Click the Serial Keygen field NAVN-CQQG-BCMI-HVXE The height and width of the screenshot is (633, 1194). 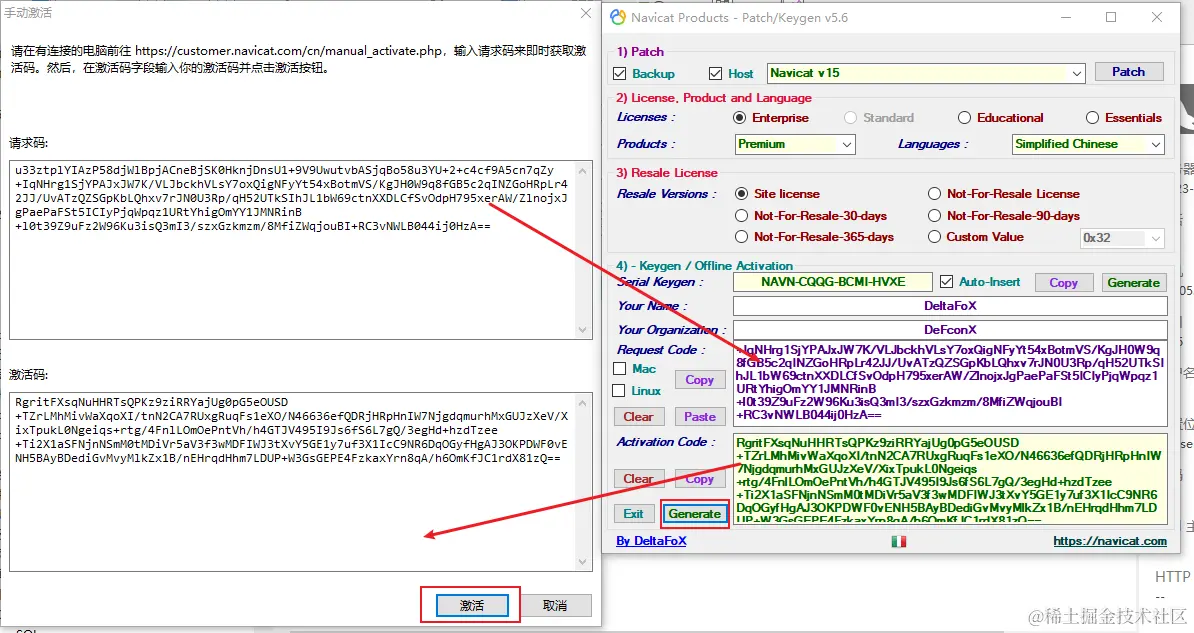[832, 282]
